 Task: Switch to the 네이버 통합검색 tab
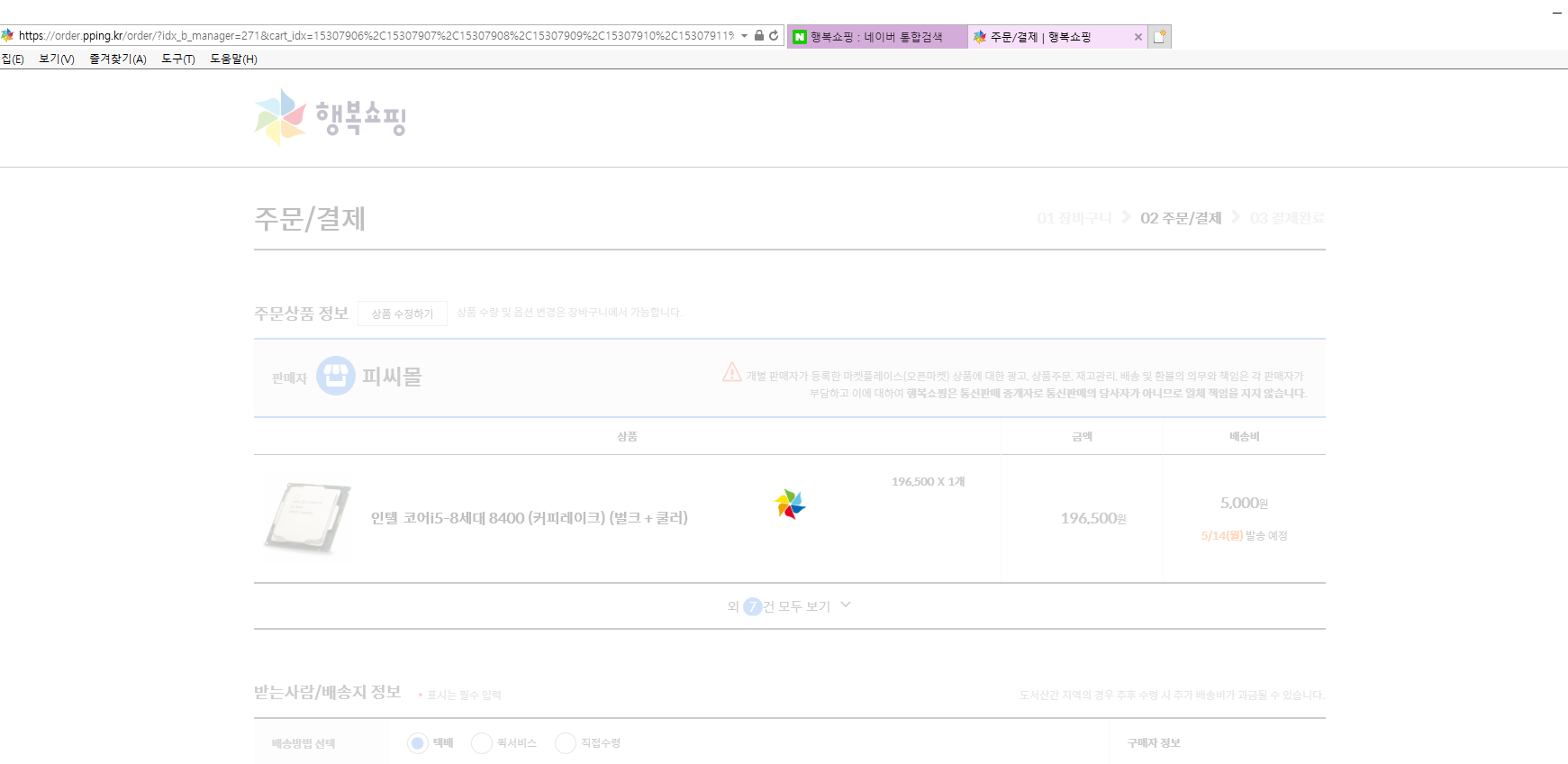(x=875, y=37)
